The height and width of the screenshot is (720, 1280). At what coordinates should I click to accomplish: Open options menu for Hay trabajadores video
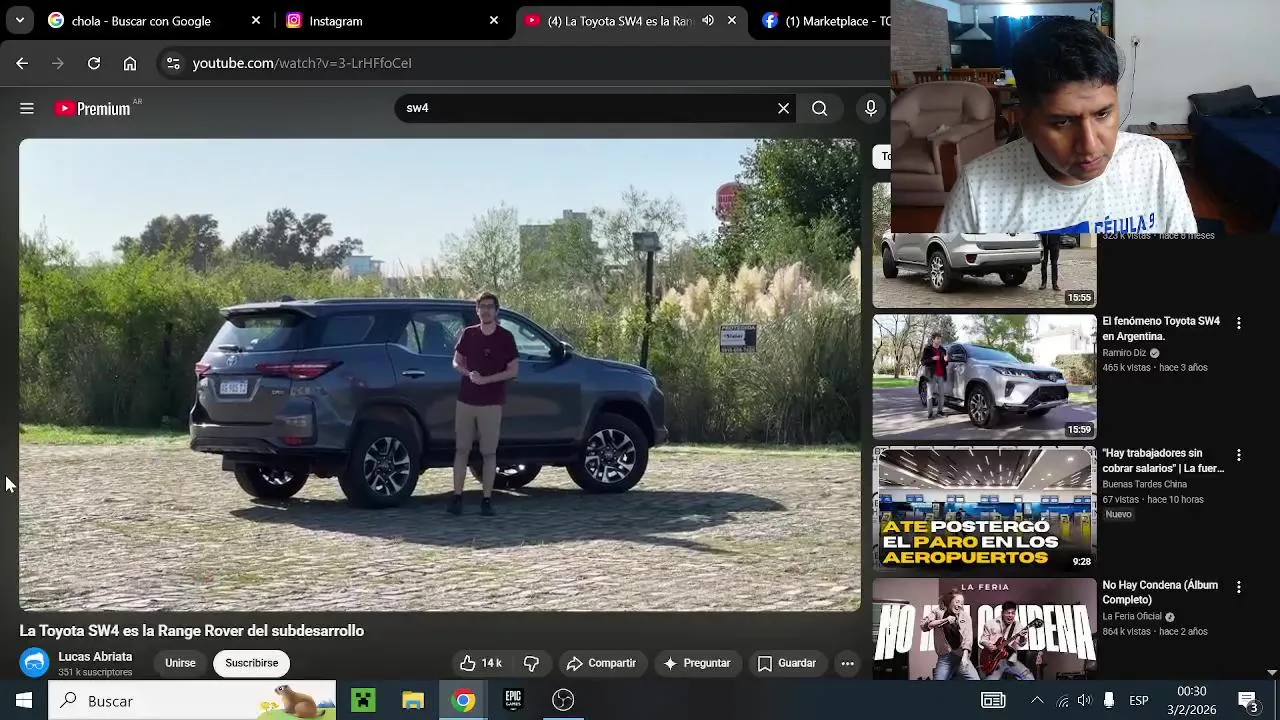tap(1239, 455)
